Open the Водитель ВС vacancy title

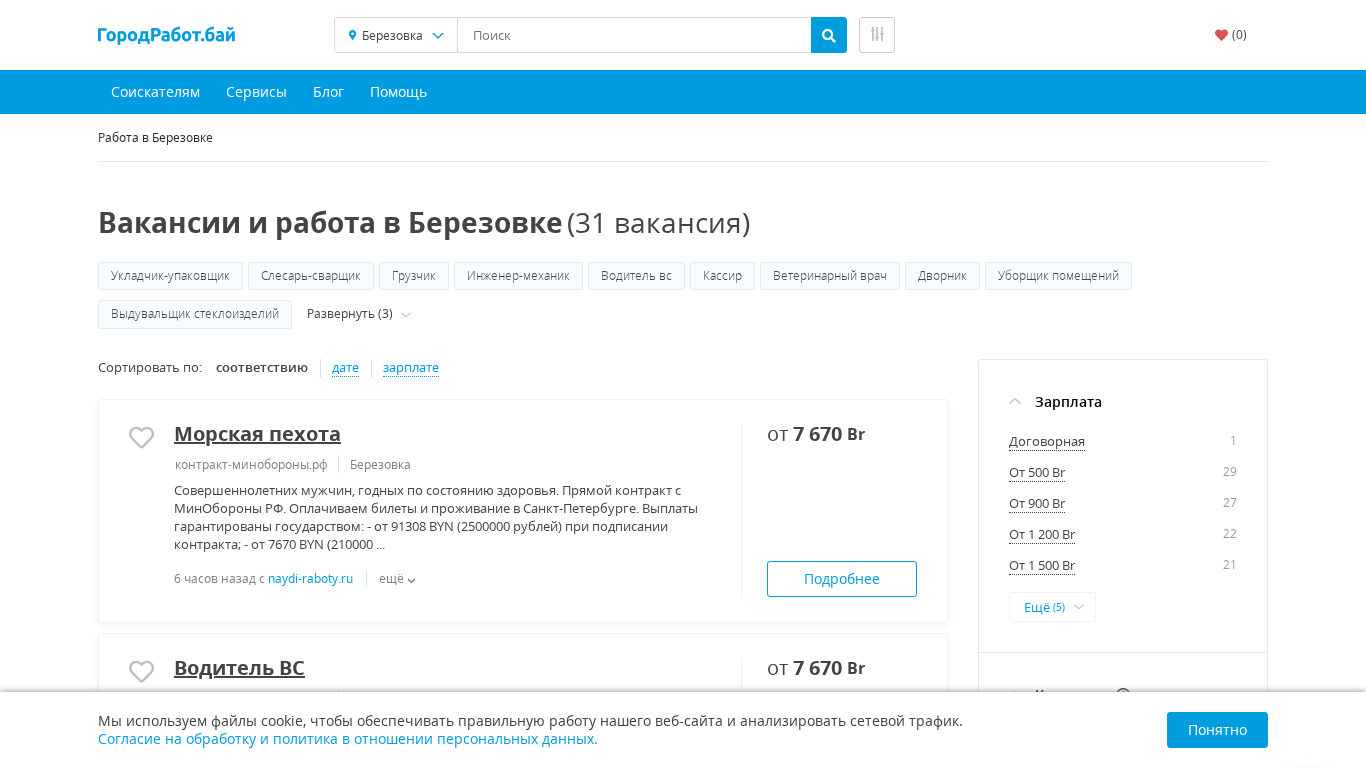[239, 668]
